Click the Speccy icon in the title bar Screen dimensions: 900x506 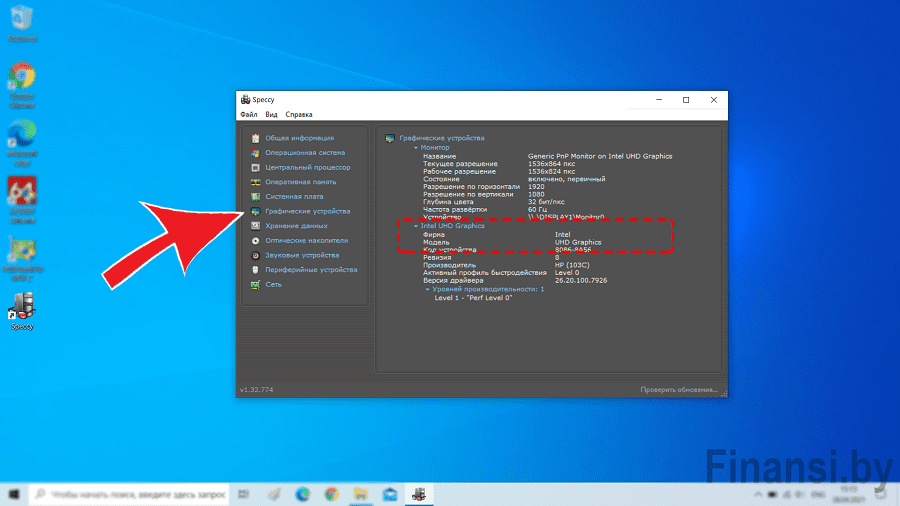(x=246, y=100)
